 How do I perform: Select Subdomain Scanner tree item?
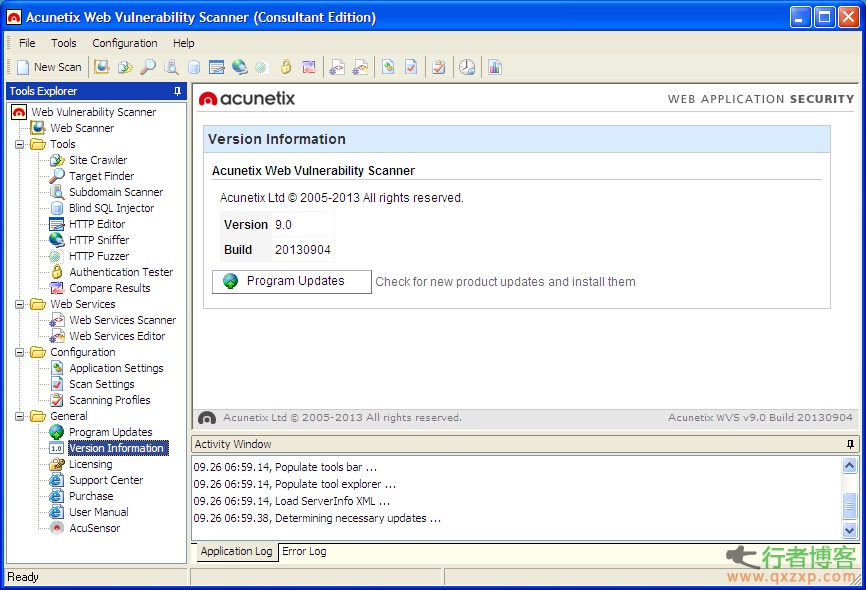coord(116,192)
